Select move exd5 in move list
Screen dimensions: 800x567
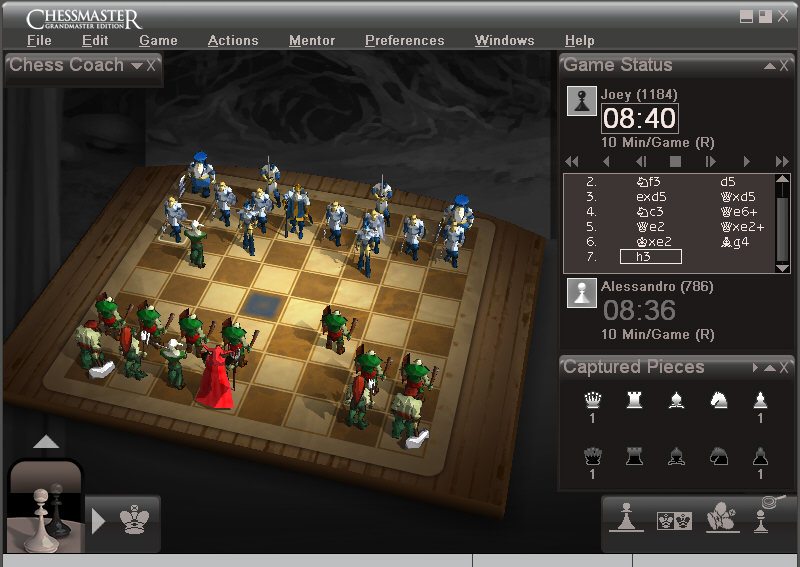pyautogui.click(x=651, y=197)
